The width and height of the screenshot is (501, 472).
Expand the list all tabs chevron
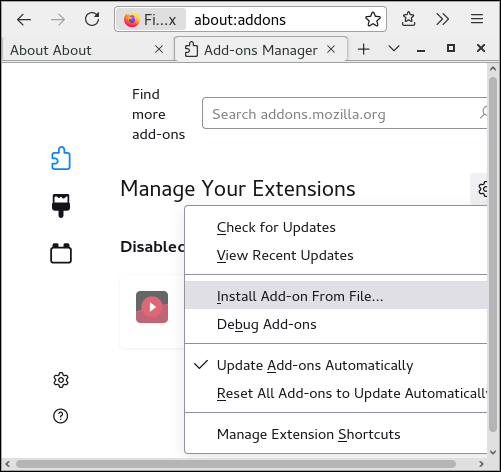(394, 49)
